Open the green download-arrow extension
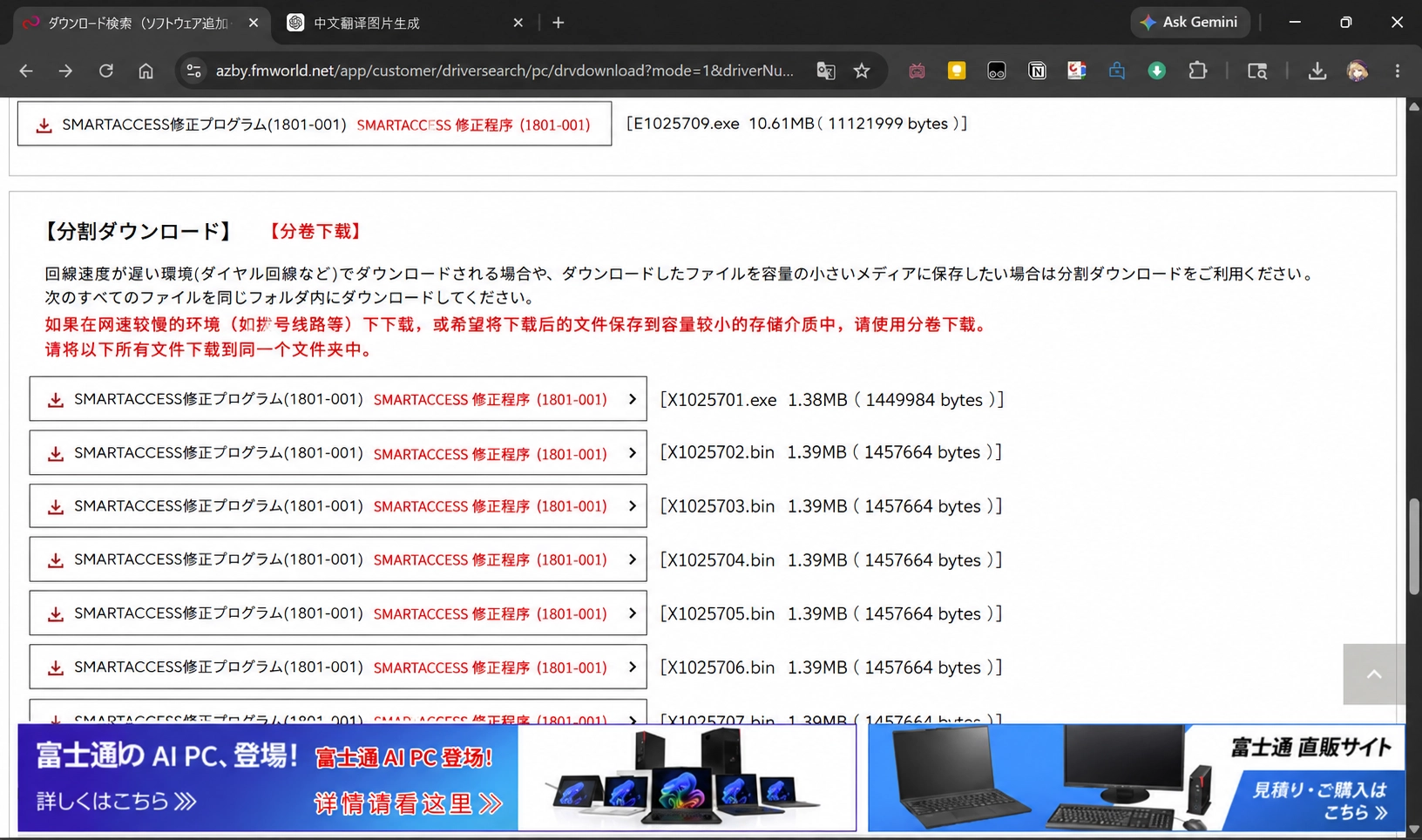The image size is (1422, 840). coord(1157,71)
